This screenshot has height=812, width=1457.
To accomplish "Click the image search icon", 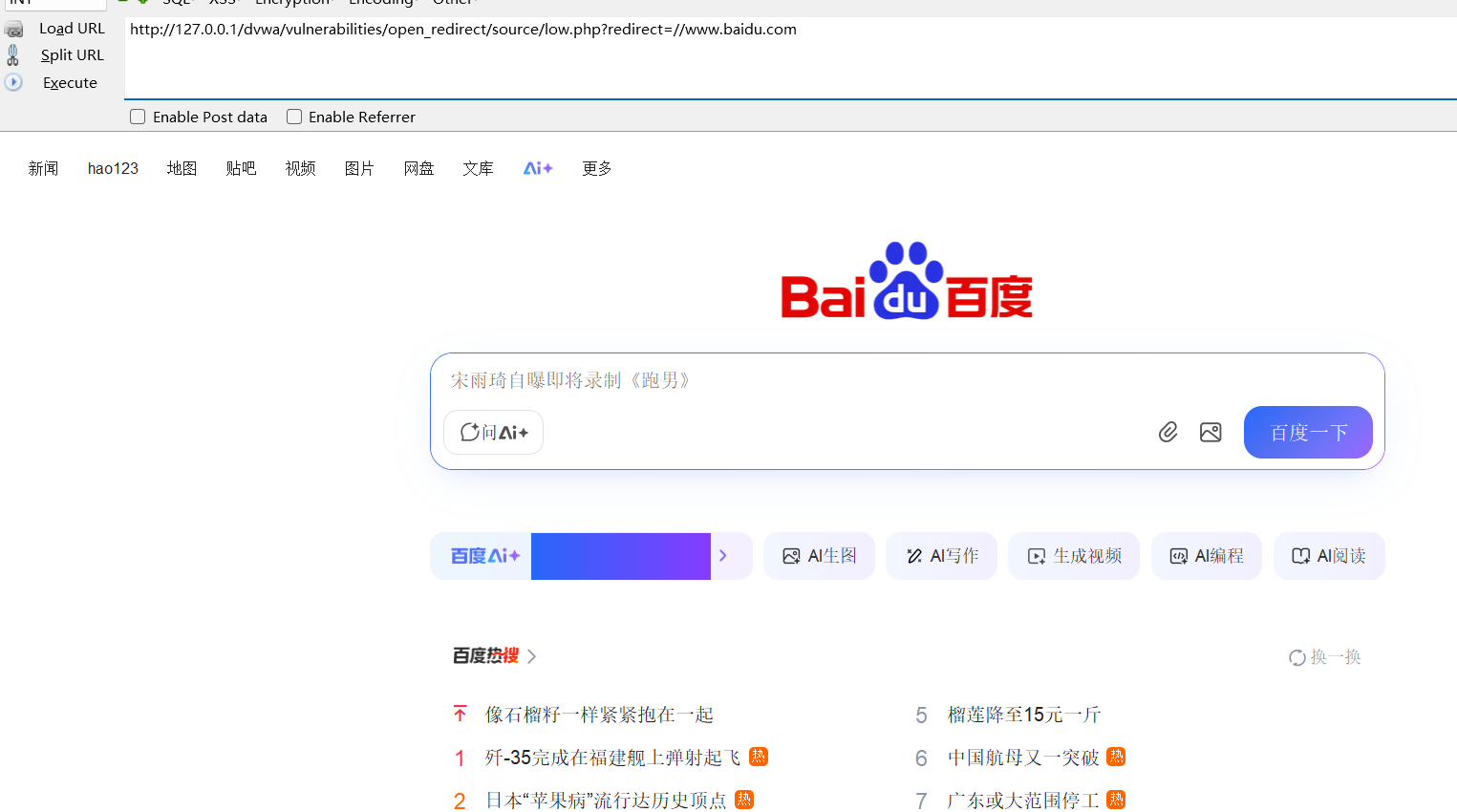I will pos(1211,432).
